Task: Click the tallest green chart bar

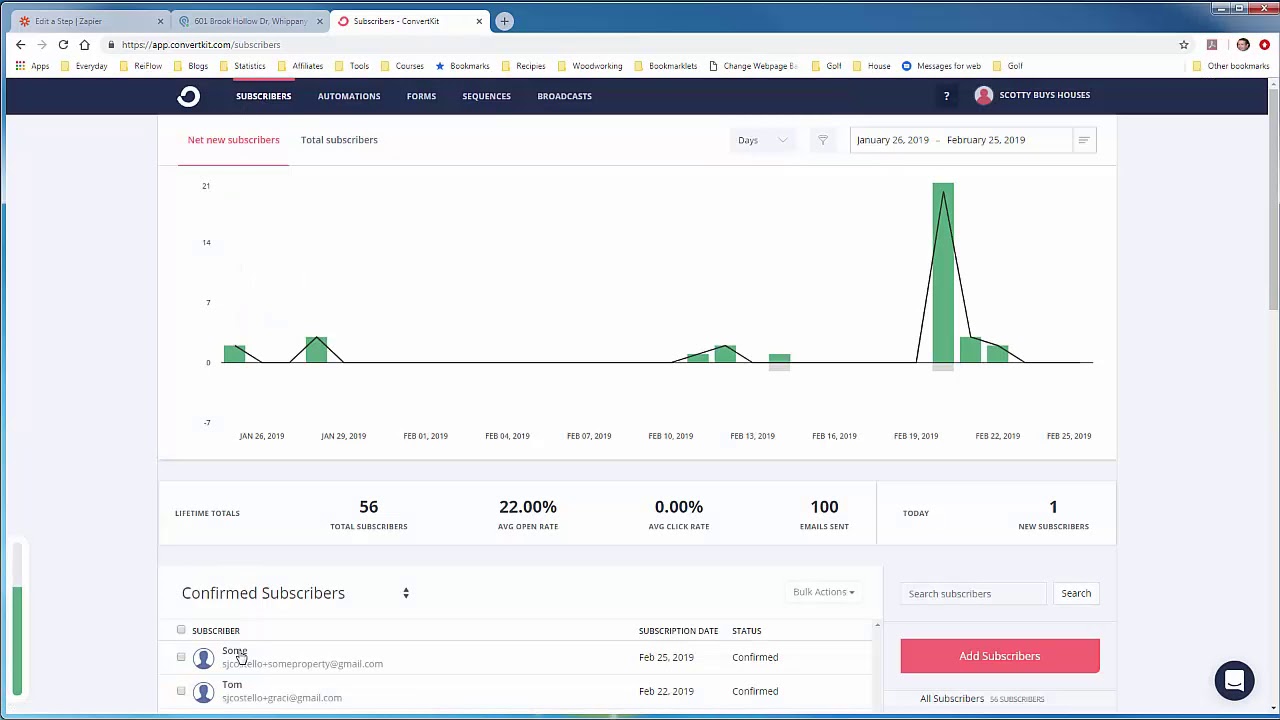Action: (x=943, y=272)
